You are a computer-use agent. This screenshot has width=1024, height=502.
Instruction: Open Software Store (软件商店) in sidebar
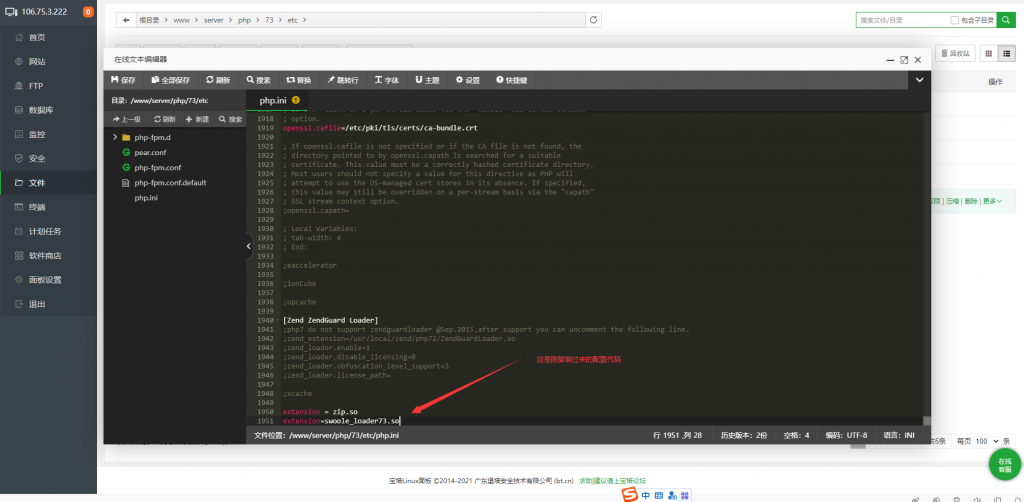pos(43,255)
